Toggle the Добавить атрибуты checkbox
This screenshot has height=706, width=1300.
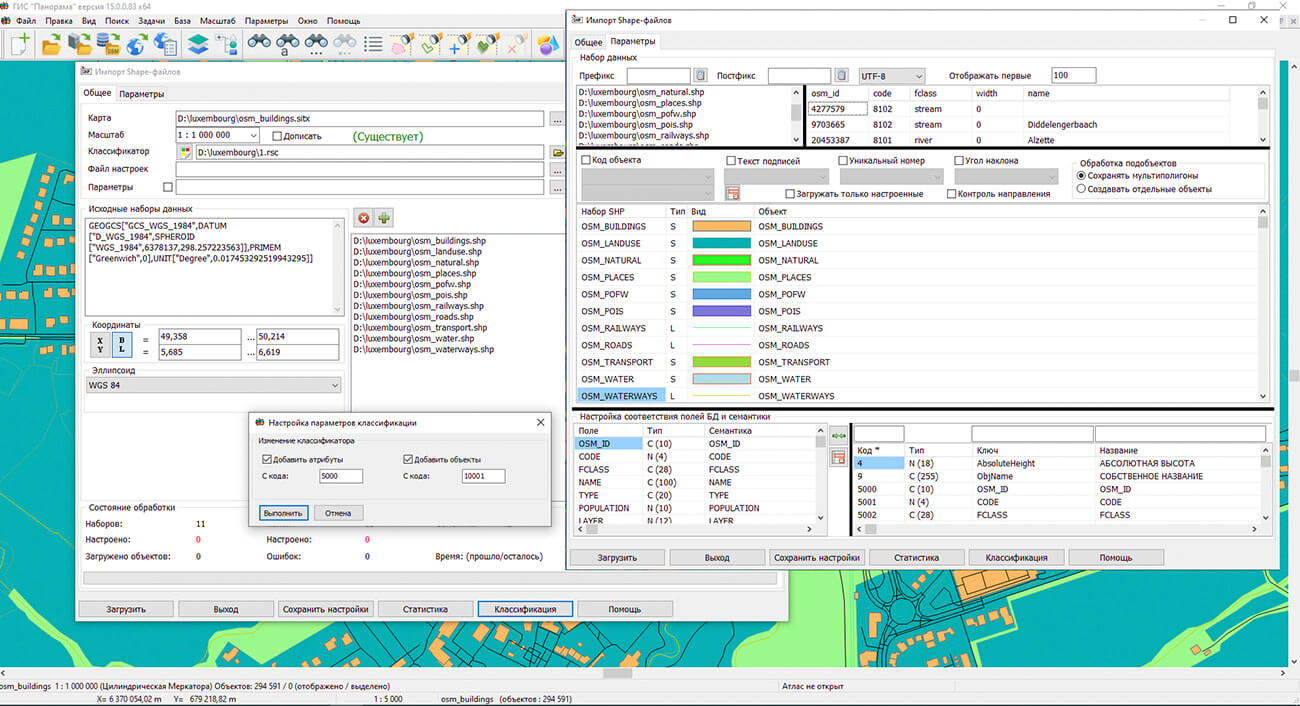267,460
